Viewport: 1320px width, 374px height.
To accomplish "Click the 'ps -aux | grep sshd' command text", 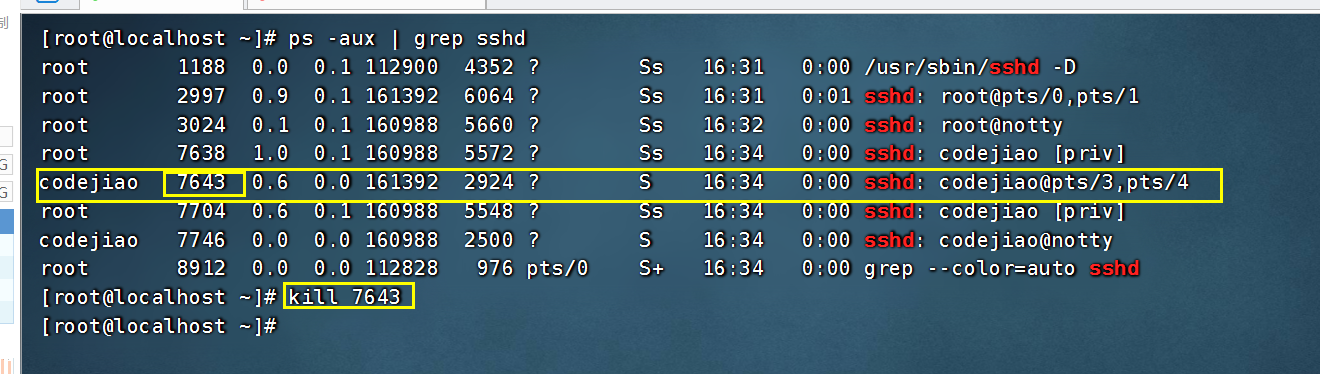I will tap(407, 40).
